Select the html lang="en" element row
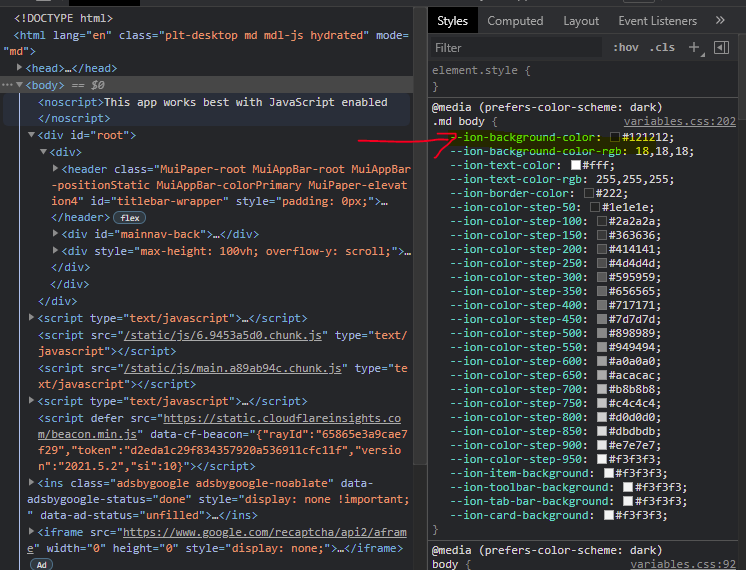This screenshot has width=746, height=570. click(x=206, y=43)
